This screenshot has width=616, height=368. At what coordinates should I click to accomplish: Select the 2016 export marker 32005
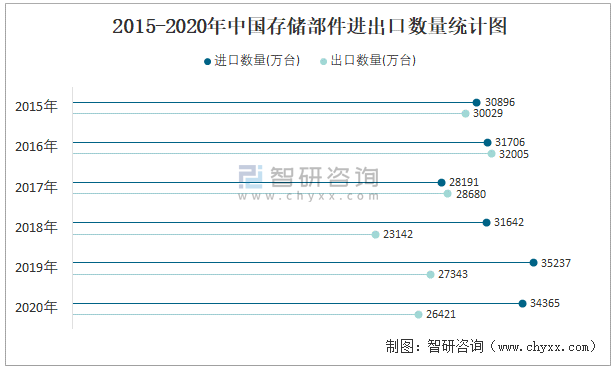tap(491, 154)
